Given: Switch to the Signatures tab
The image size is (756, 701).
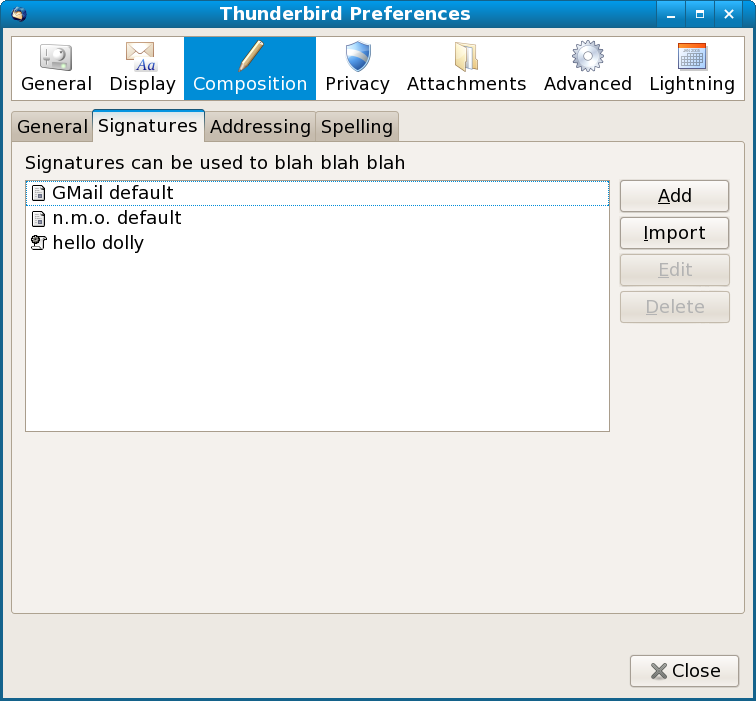Looking at the screenshot, I should pyautogui.click(x=148, y=126).
